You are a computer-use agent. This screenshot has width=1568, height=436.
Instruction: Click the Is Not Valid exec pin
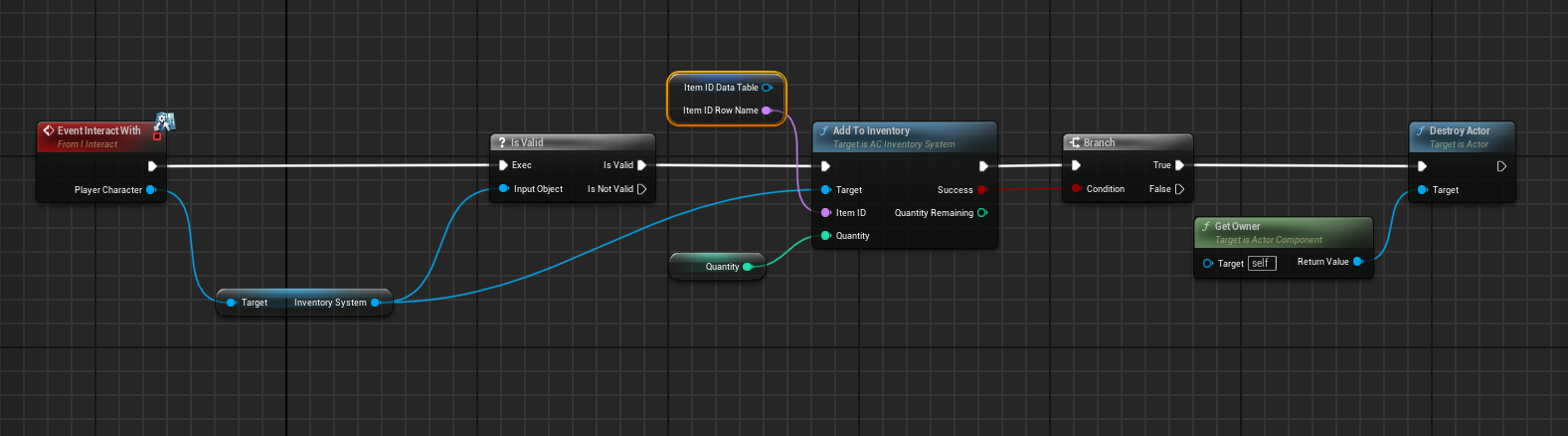coord(641,189)
